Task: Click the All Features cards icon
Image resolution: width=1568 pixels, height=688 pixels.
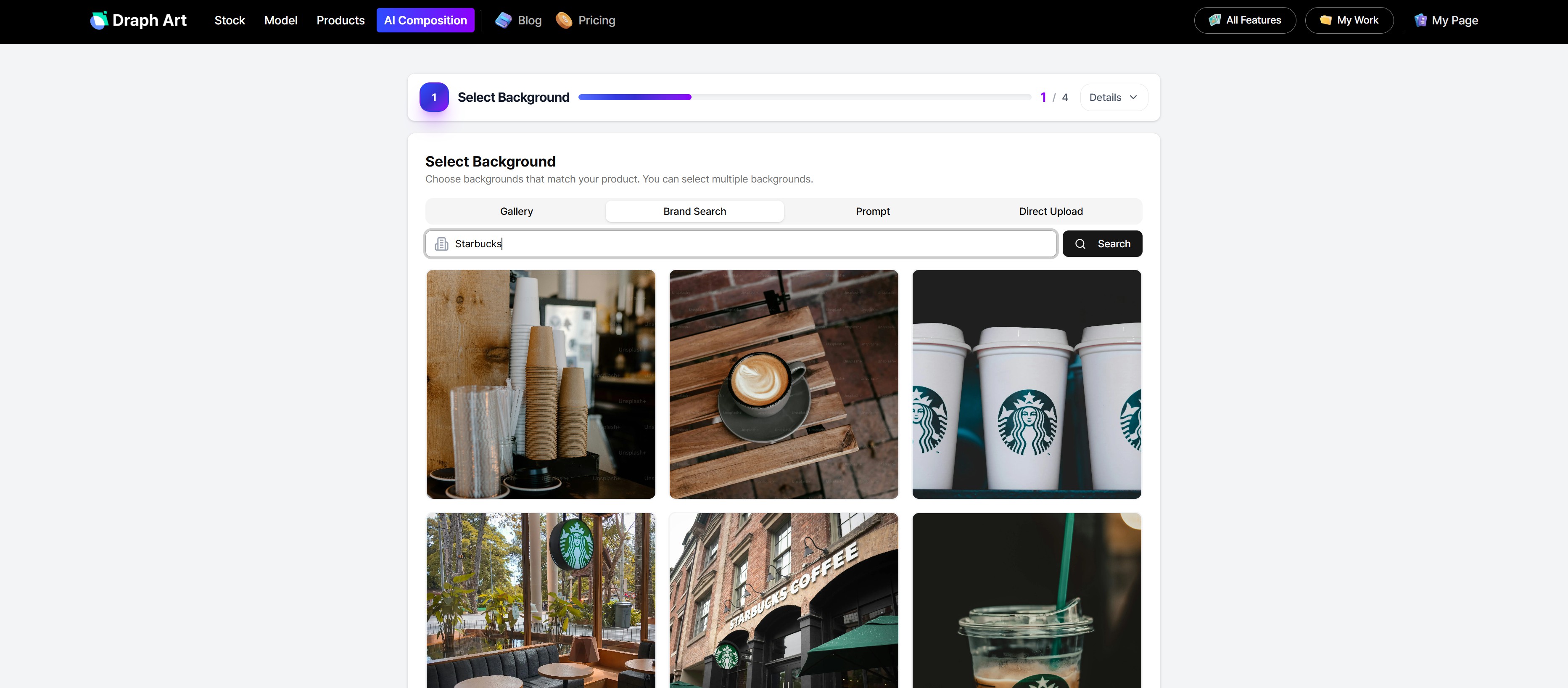Action: [x=1214, y=20]
